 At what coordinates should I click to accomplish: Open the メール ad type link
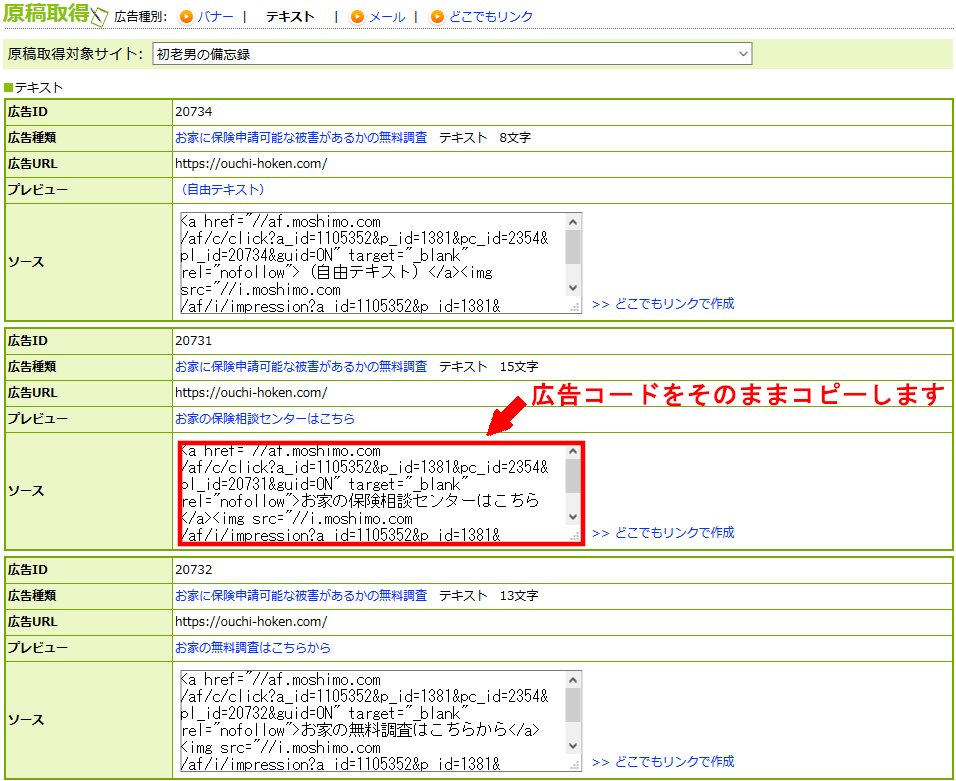[x=387, y=17]
